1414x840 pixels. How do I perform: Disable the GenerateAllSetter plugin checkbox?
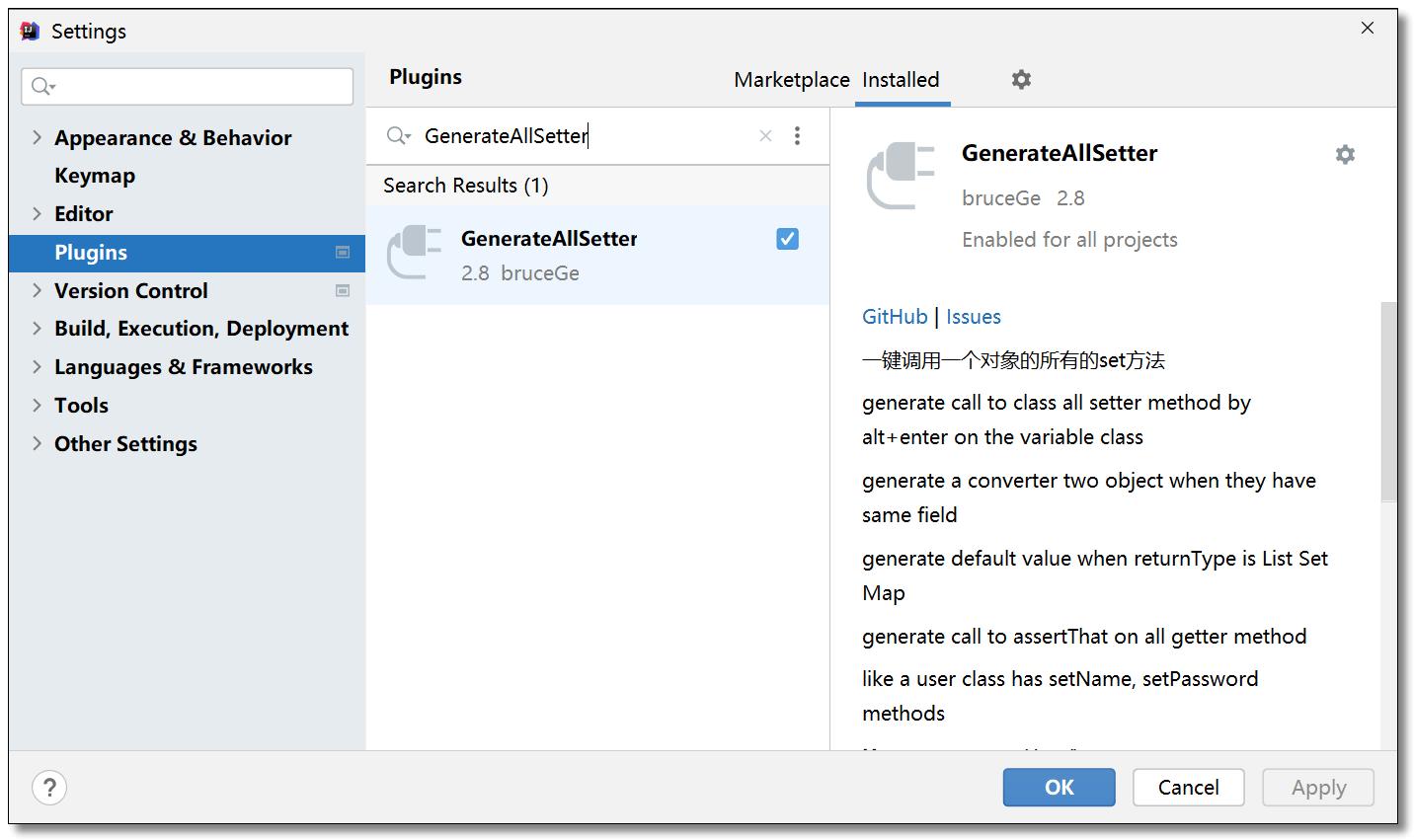pos(787,239)
